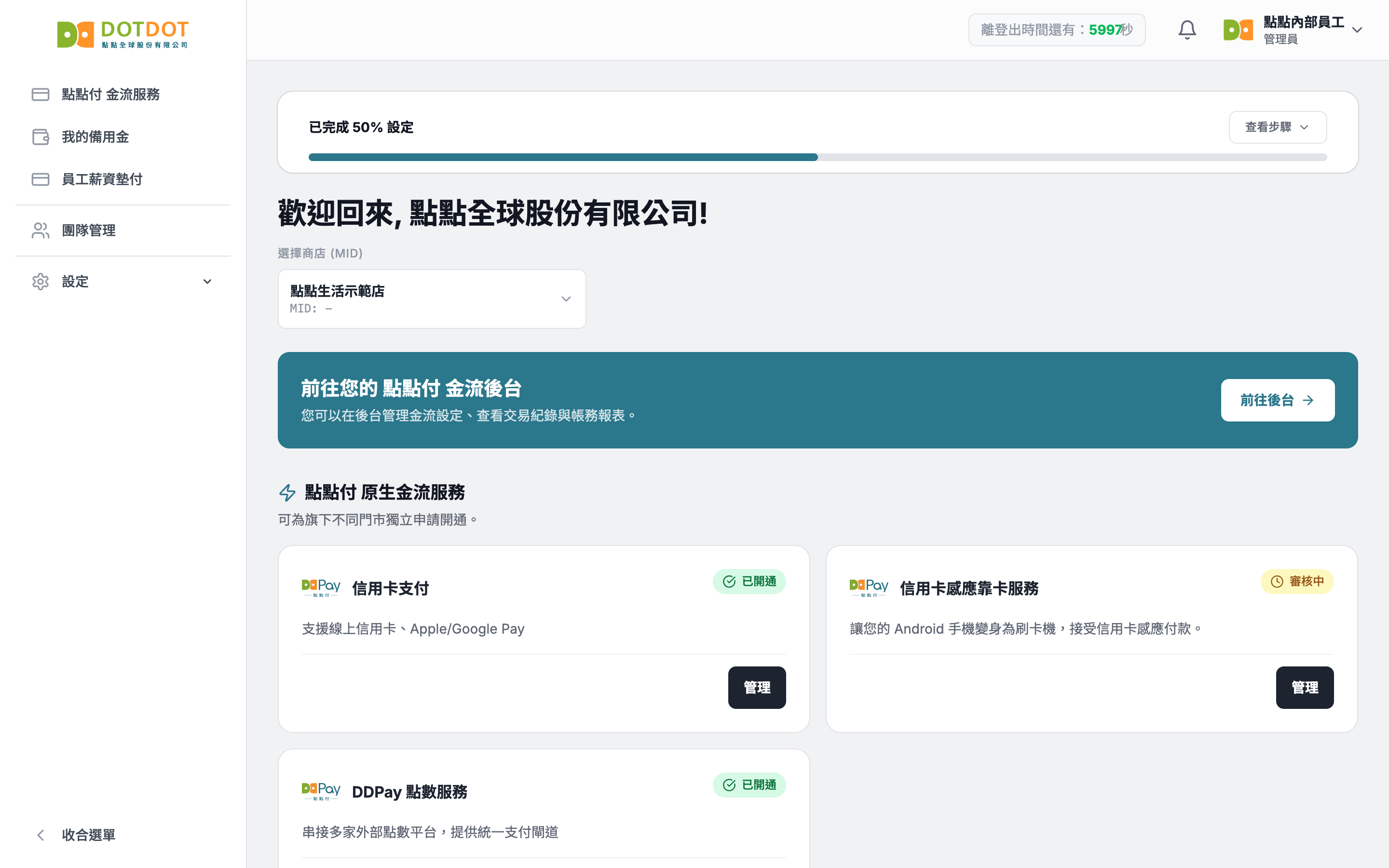The height and width of the screenshot is (868, 1389).
Task: Click the card icon beside 點點付 金流服務
Action: (x=40, y=94)
